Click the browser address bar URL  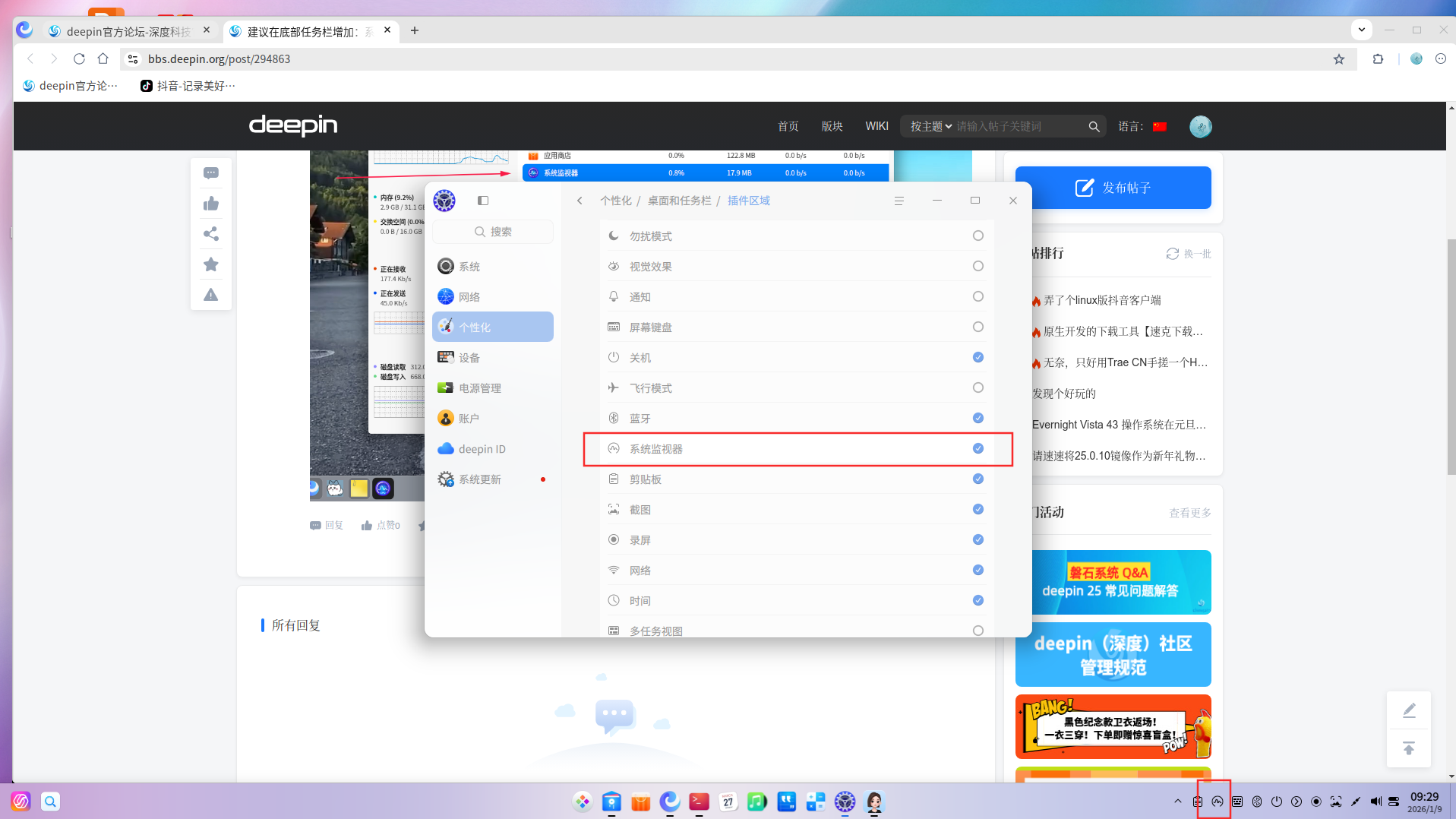tap(219, 59)
